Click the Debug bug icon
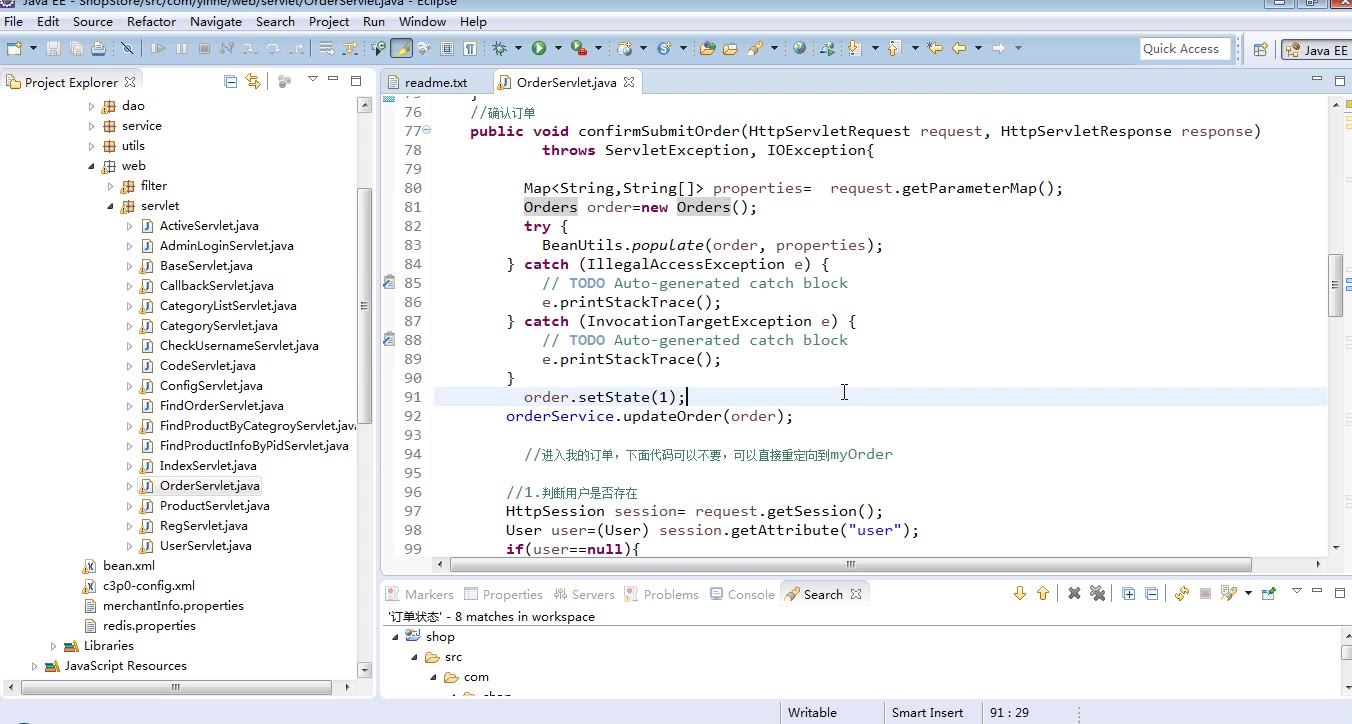The height and width of the screenshot is (724, 1352). click(x=499, y=48)
